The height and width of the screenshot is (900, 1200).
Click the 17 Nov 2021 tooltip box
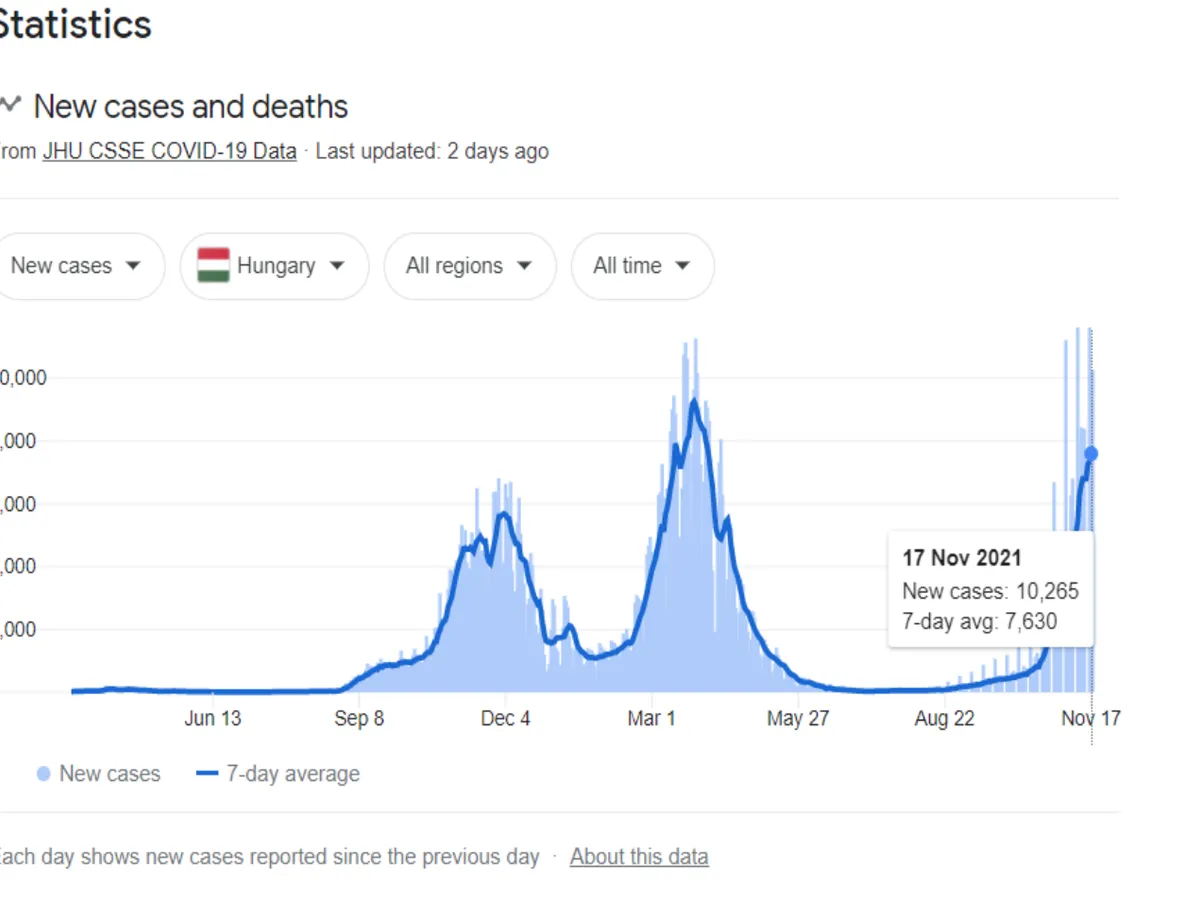point(990,590)
